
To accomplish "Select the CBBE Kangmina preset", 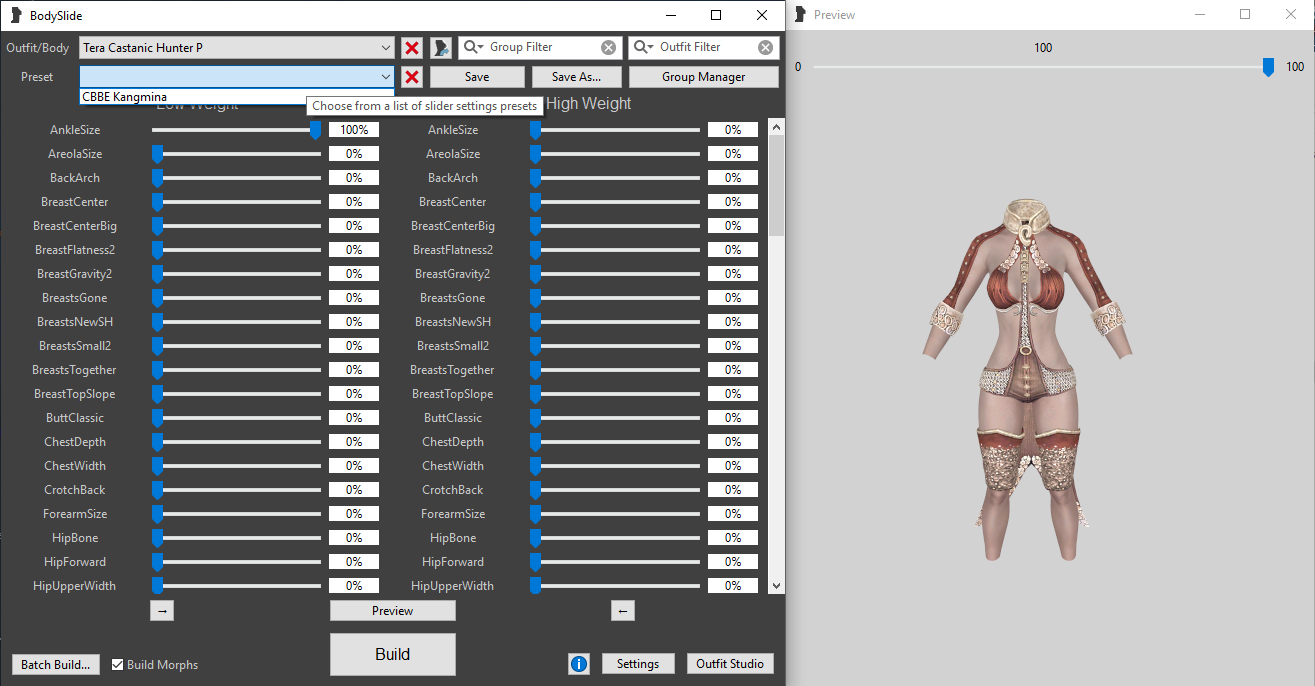I will 125,97.
